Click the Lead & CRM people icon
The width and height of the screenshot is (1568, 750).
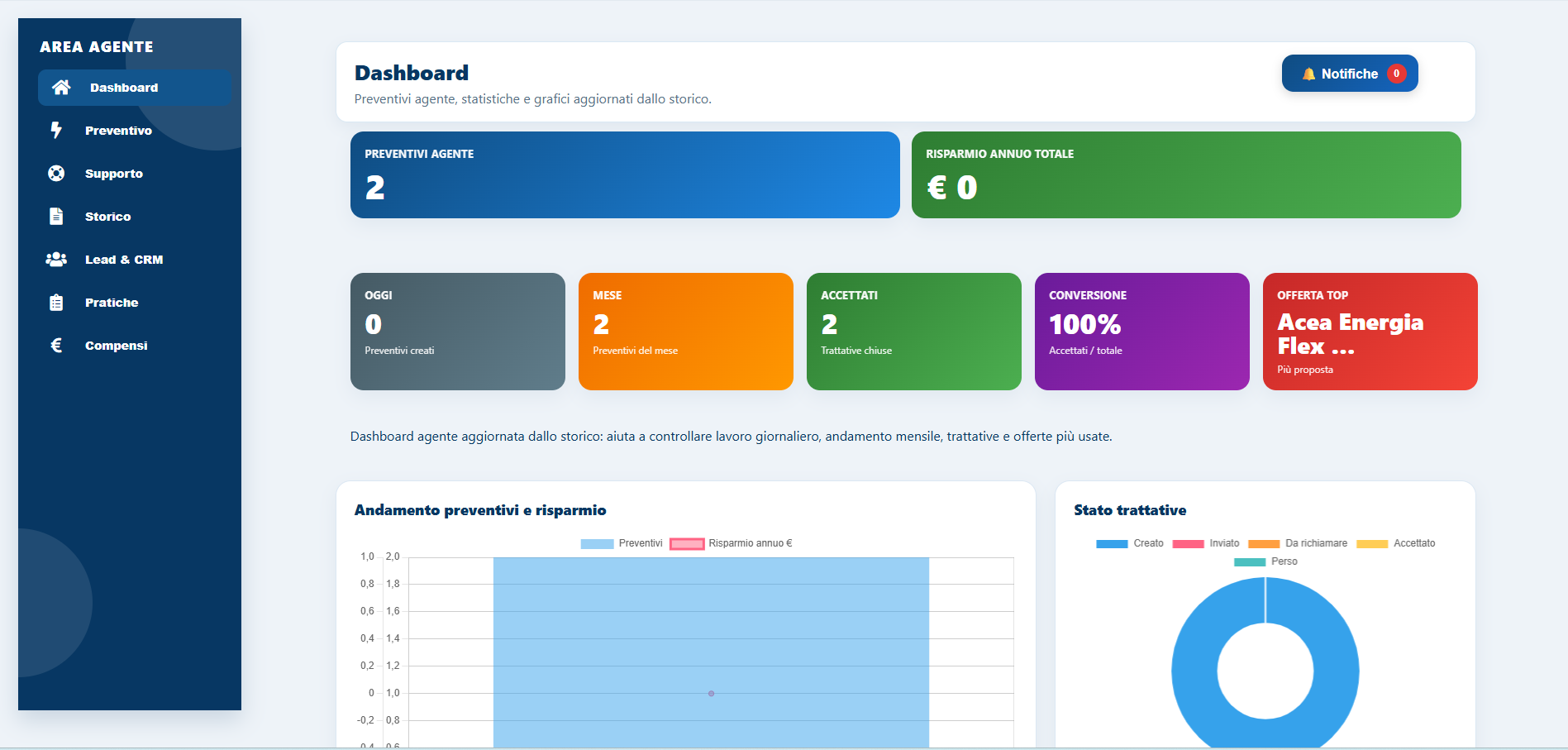(x=56, y=260)
